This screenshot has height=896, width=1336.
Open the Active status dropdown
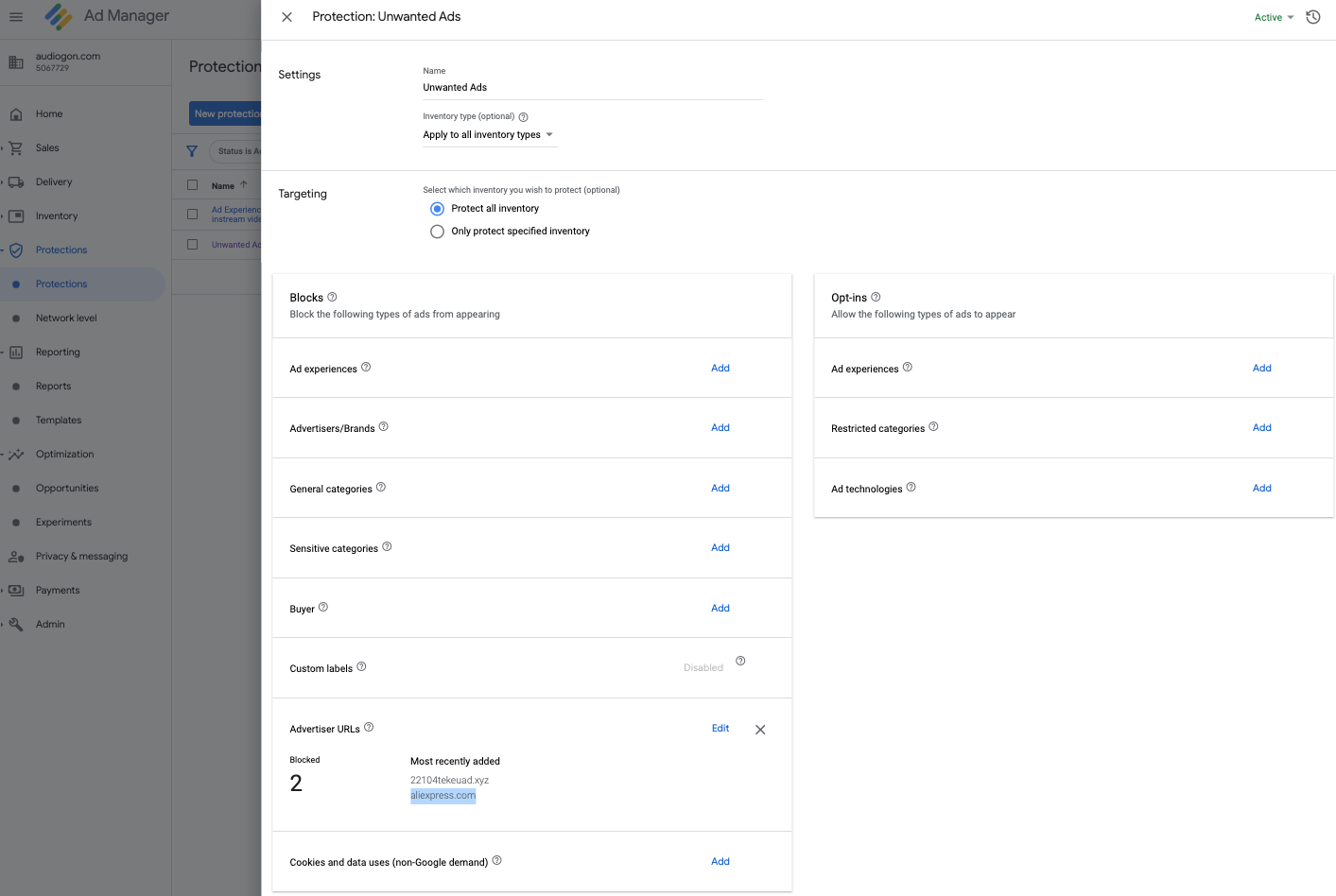(1274, 17)
